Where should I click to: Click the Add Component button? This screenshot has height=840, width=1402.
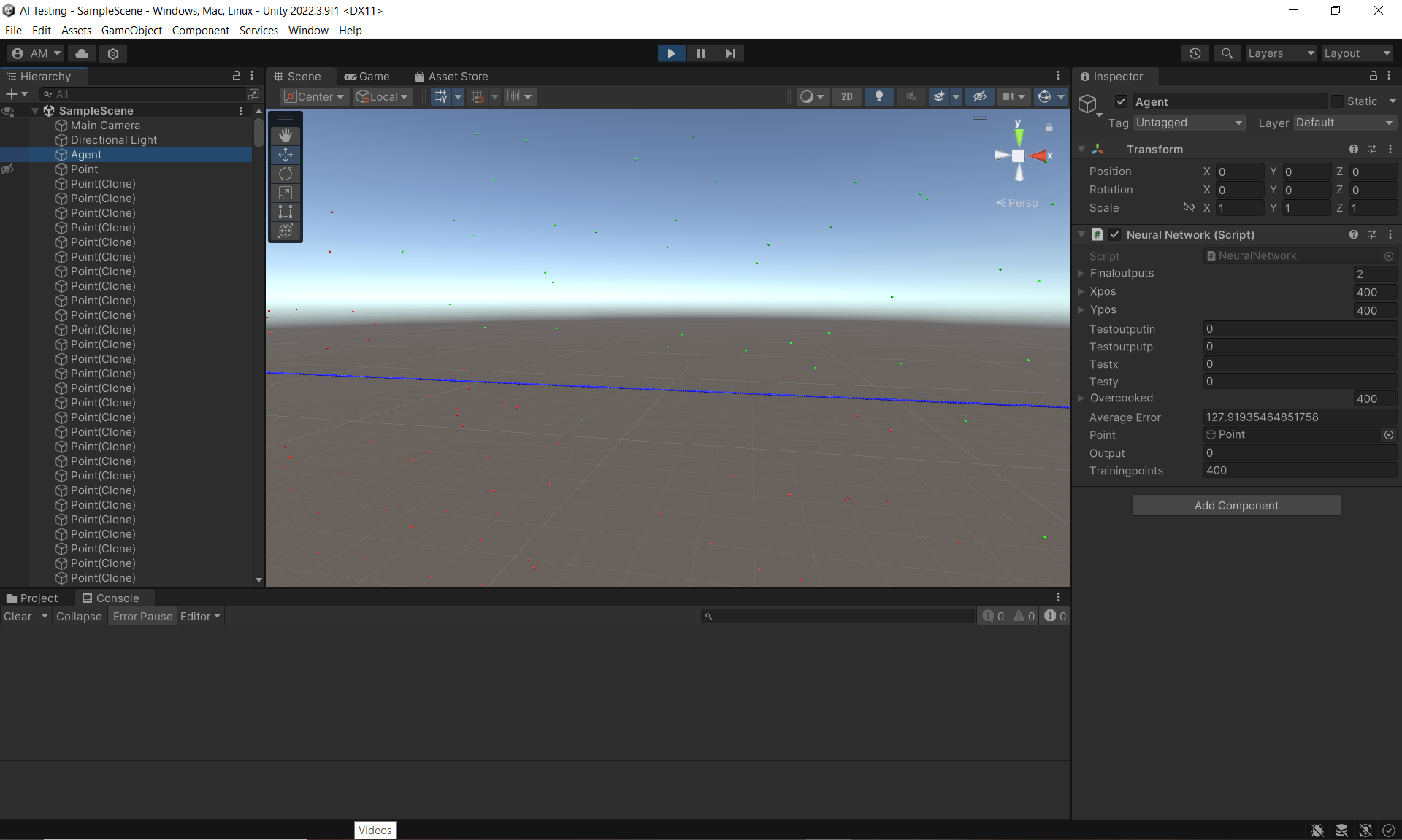1236,505
